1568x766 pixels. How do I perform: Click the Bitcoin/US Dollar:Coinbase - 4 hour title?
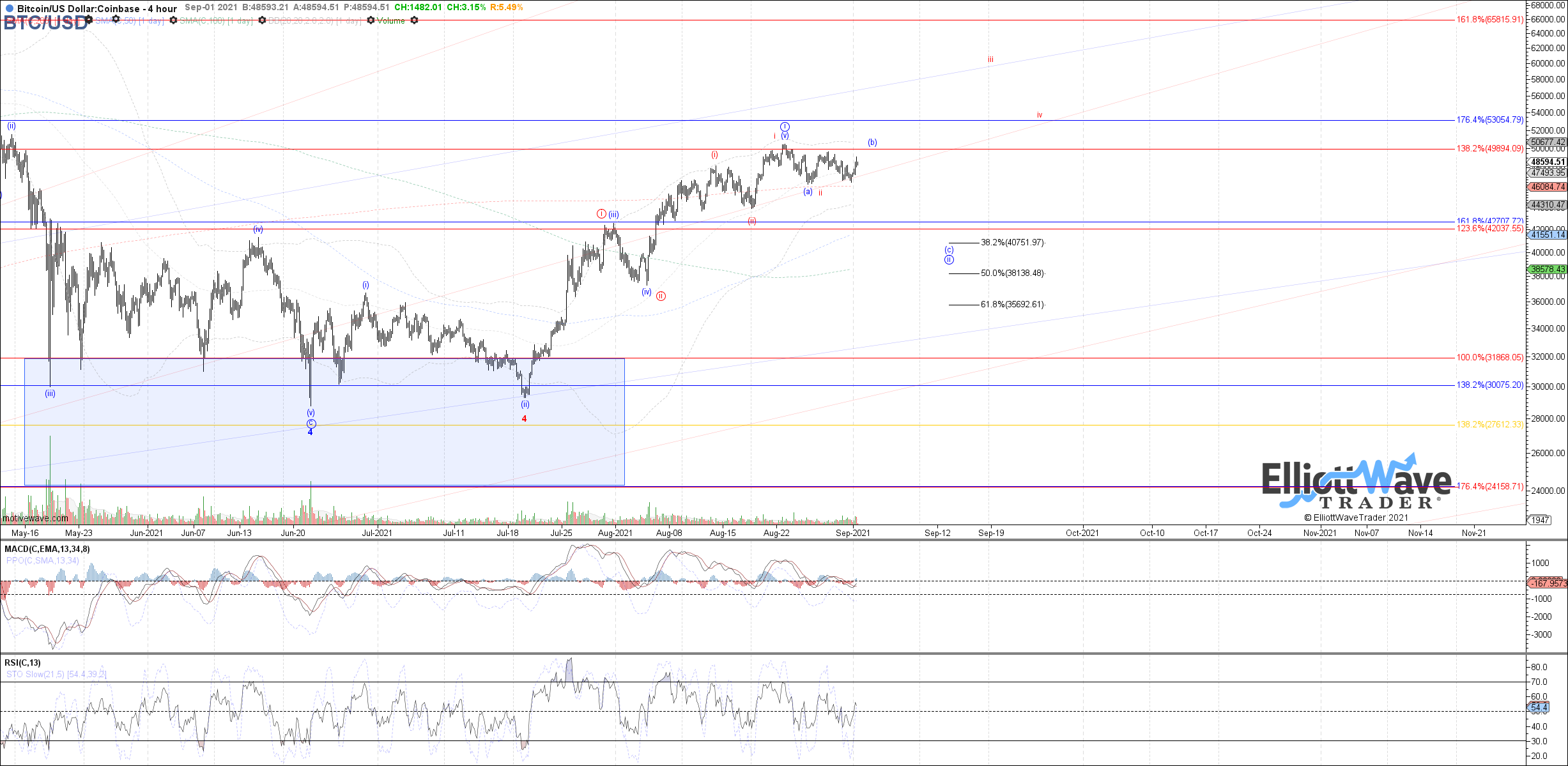pyautogui.click(x=97, y=9)
